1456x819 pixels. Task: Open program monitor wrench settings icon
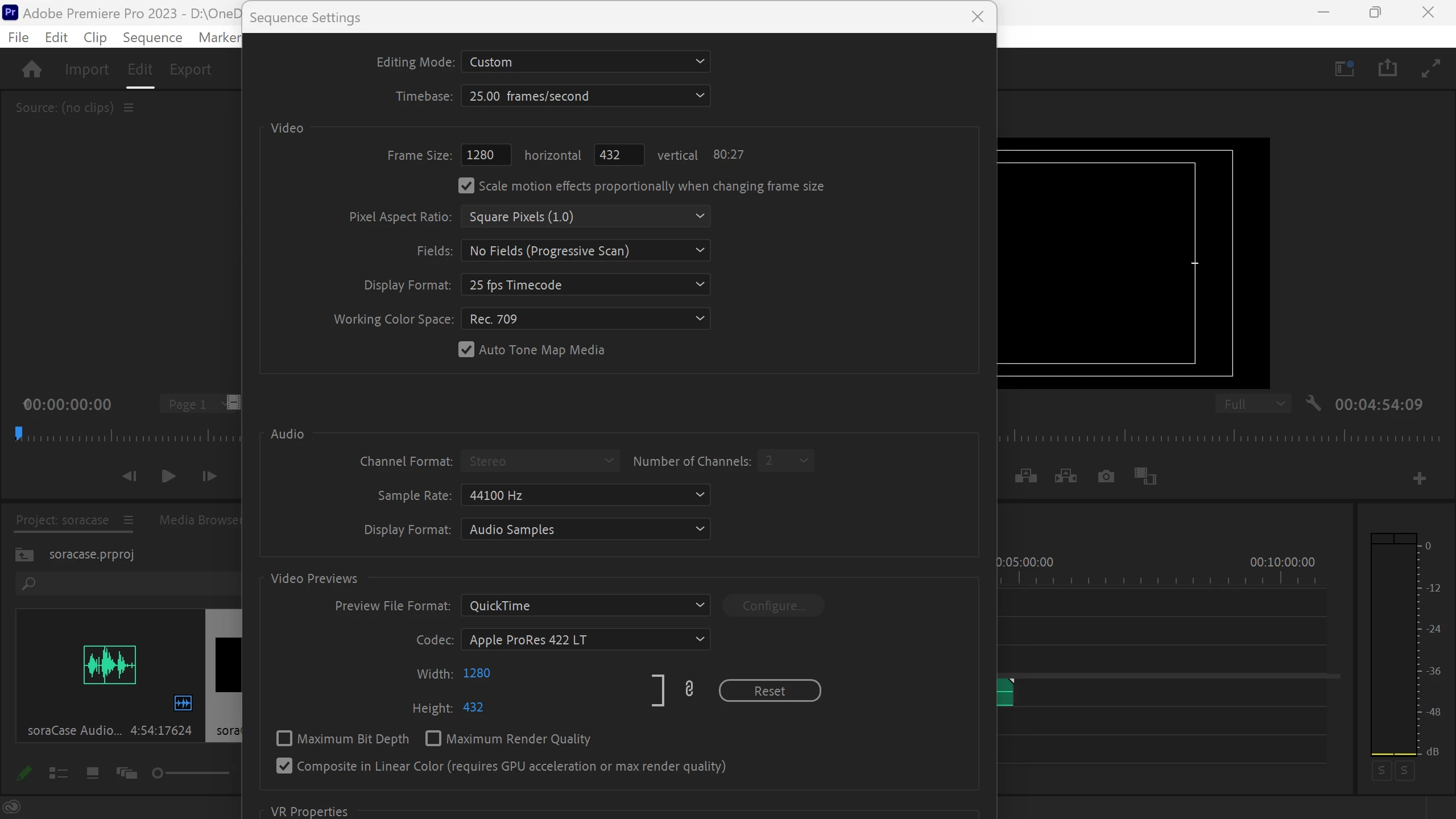[x=1313, y=404]
